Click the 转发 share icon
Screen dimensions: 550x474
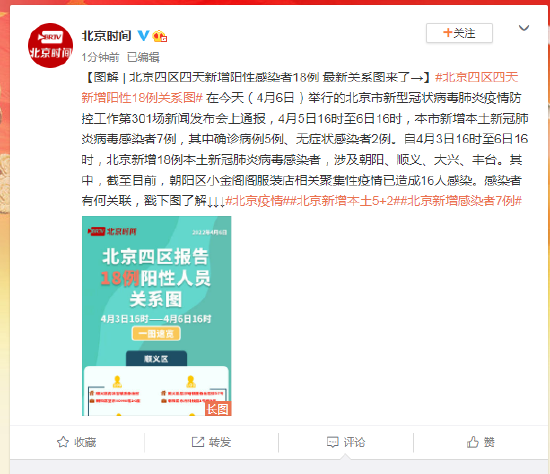coord(198,442)
